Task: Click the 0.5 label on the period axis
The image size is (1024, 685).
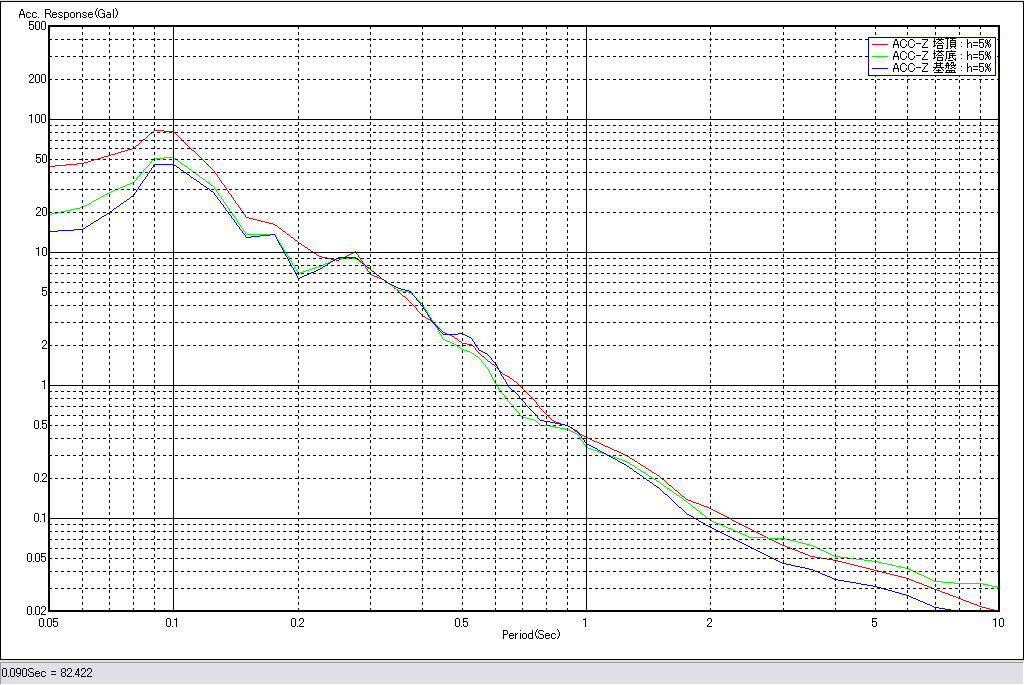Action: (x=461, y=622)
